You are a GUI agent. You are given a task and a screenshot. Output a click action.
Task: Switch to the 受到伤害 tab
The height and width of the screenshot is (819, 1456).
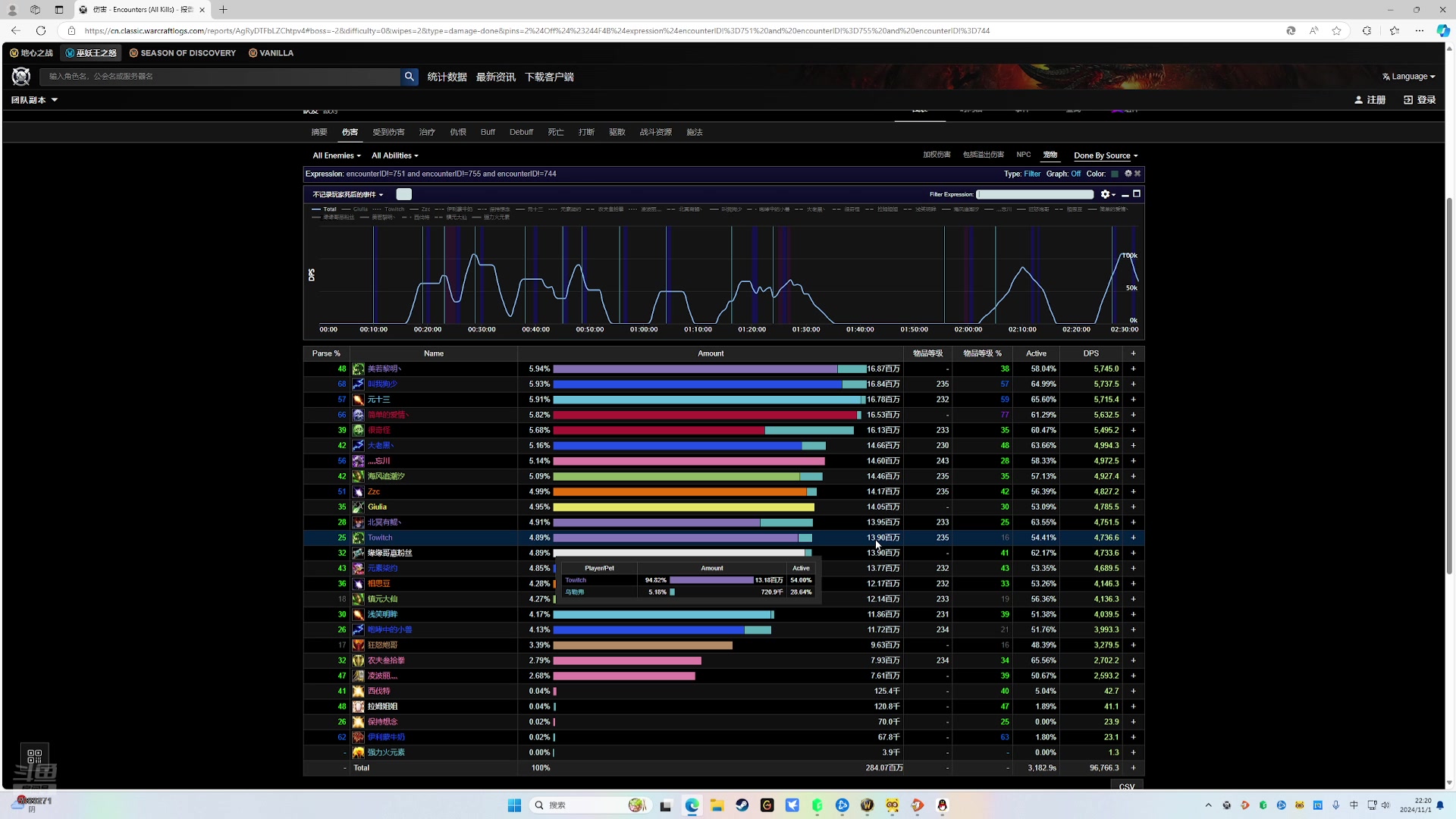pos(388,132)
